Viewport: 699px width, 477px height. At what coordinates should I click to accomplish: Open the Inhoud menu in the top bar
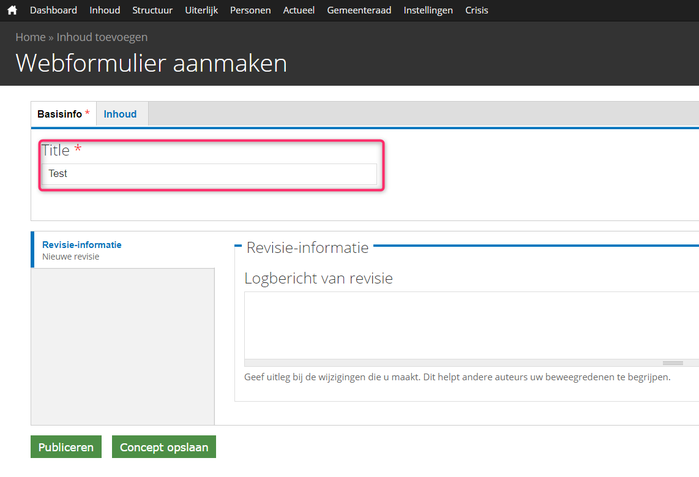[104, 10]
